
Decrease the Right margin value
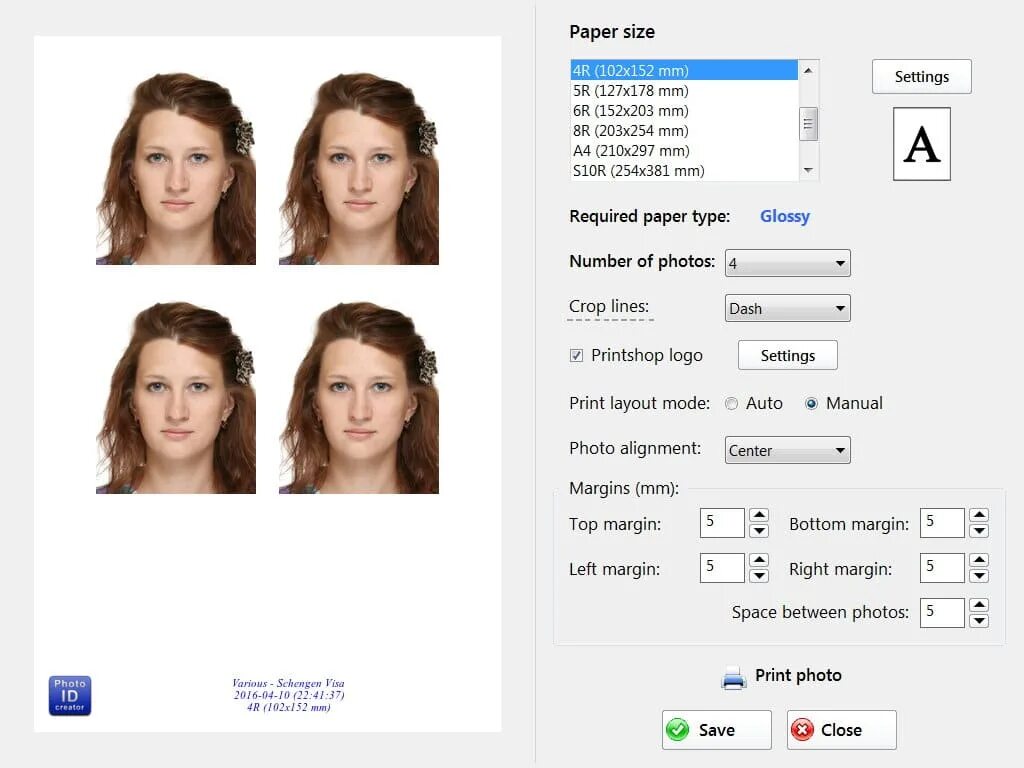click(x=979, y=575)
